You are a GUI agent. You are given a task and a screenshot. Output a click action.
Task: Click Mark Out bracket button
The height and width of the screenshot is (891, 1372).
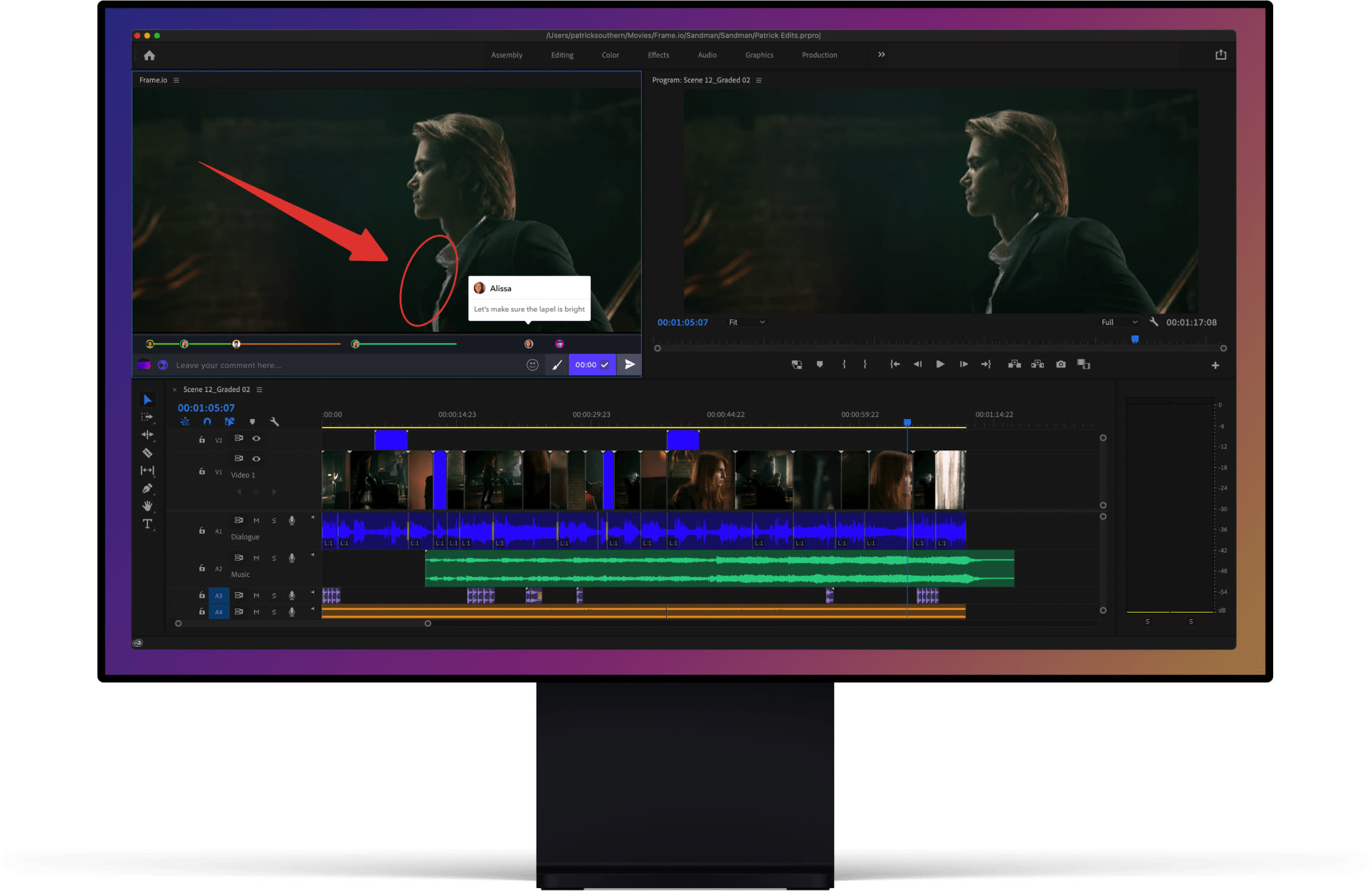[x=865, y=364]
